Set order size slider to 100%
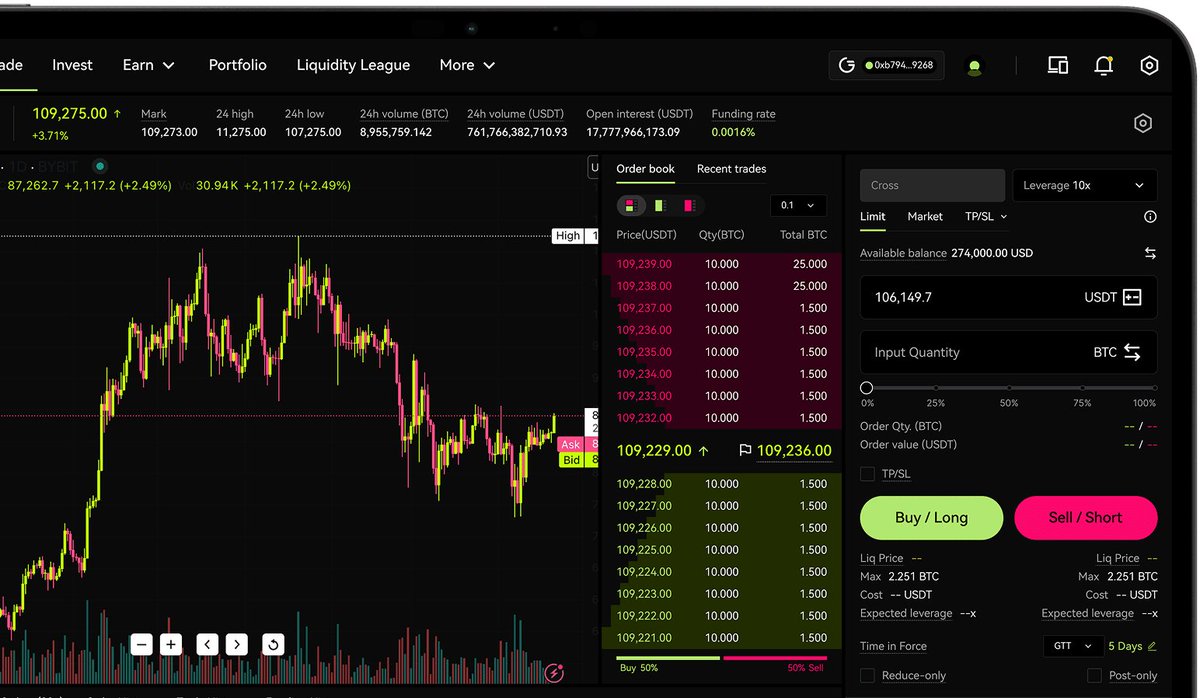 click(1154, 388)
